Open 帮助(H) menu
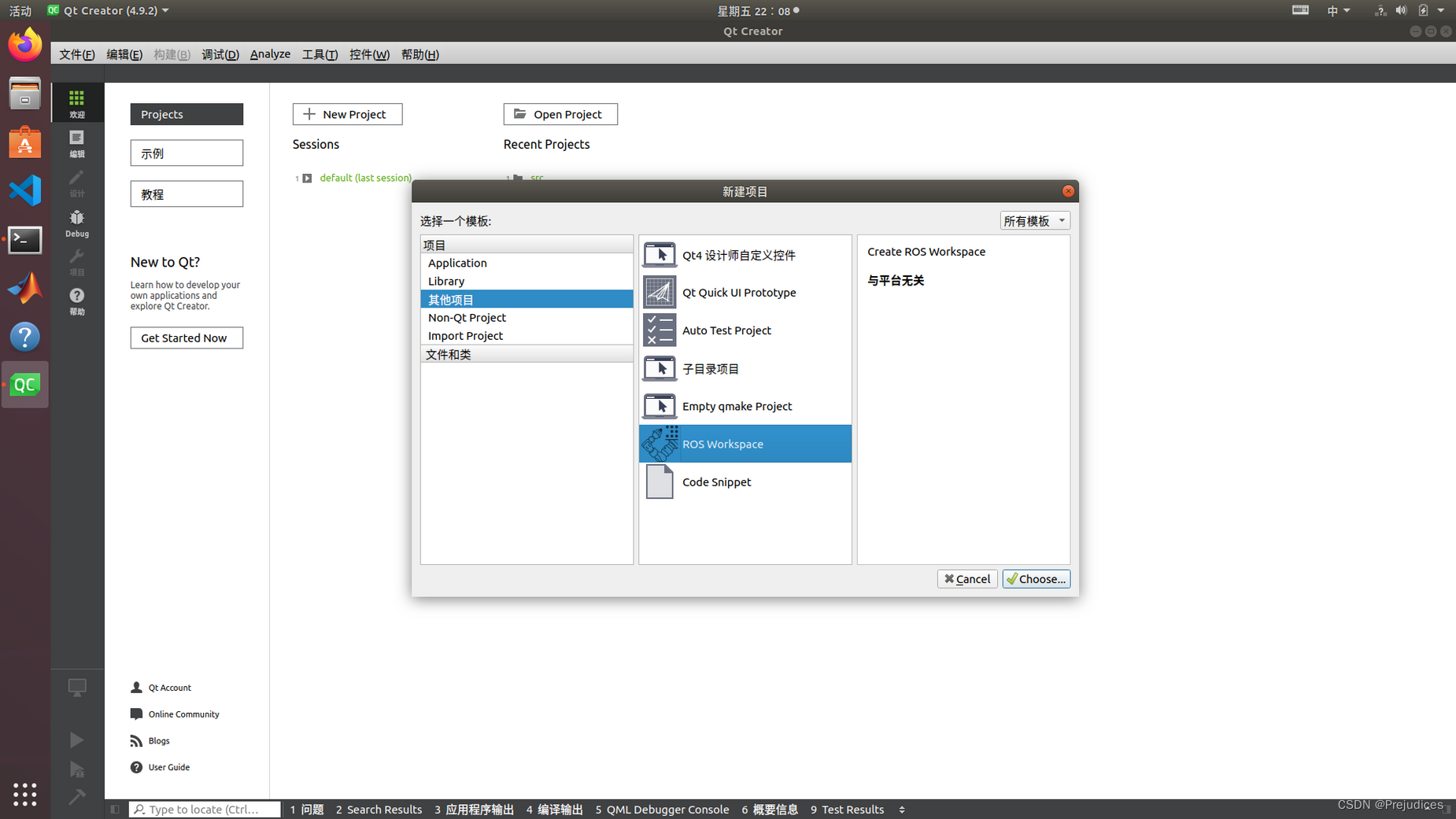The width and height of the screenshot is (1456, 819). [419, 54]
